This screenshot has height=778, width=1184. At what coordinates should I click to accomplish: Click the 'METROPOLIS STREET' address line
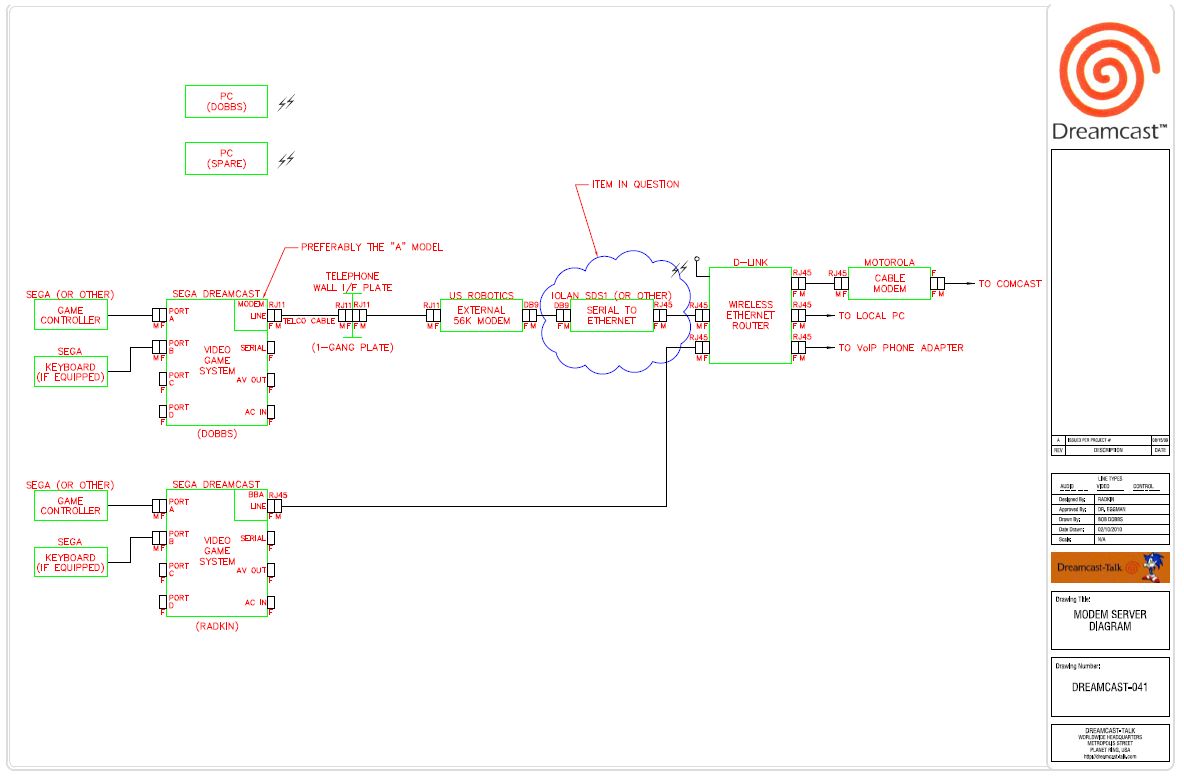[x=1110, y=743]
